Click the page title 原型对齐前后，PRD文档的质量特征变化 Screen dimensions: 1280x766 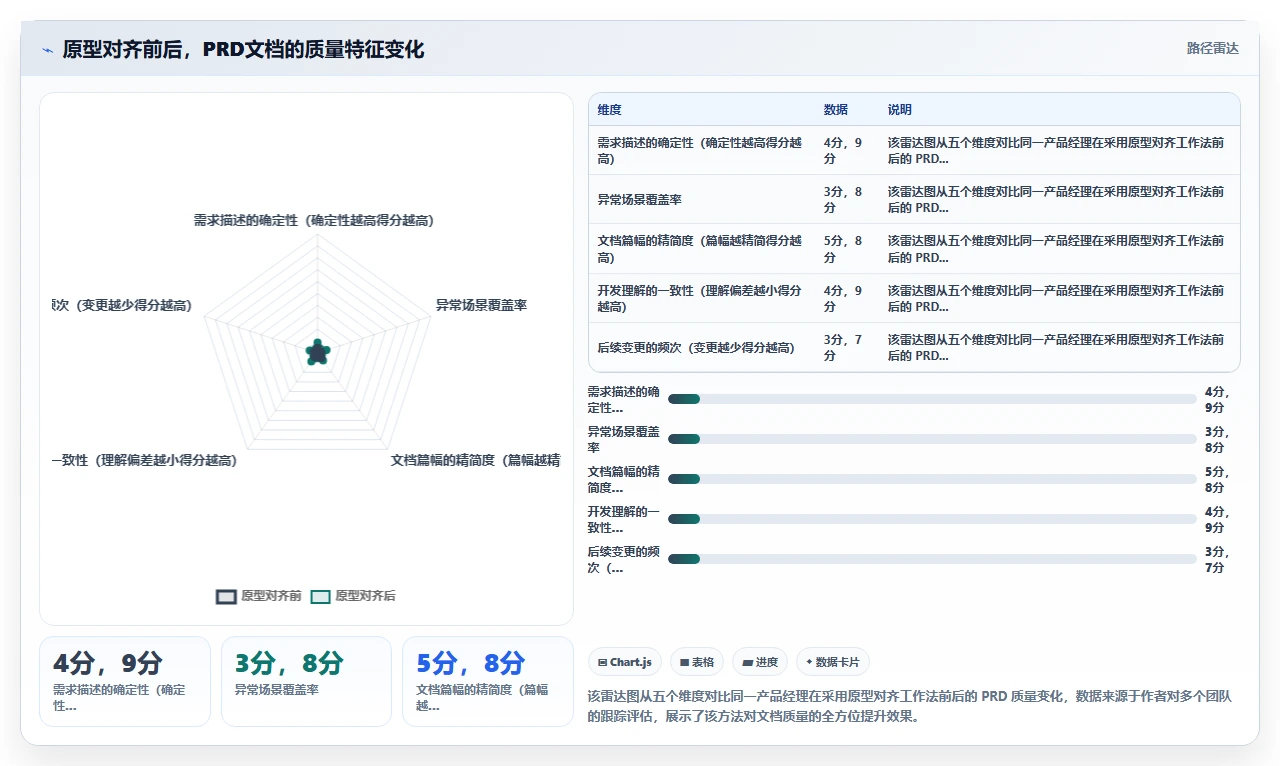[243, 49]
